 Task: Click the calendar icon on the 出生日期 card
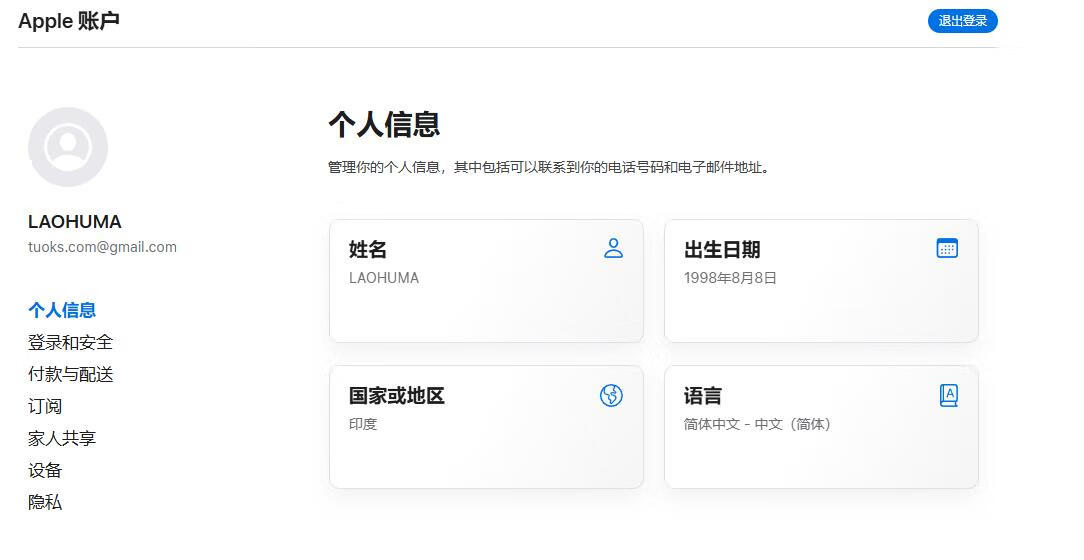click(x=947, y=249)
